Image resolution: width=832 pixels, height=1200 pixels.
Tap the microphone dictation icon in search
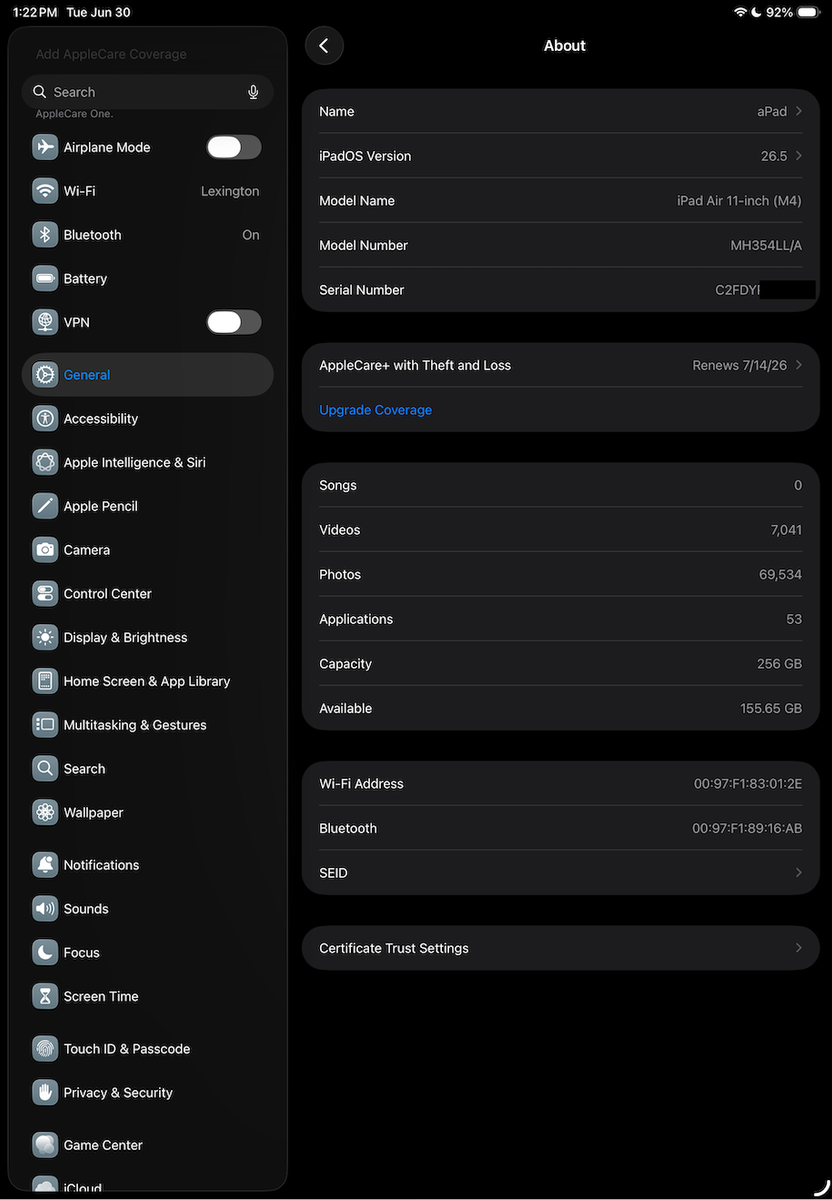coord(253,92)
